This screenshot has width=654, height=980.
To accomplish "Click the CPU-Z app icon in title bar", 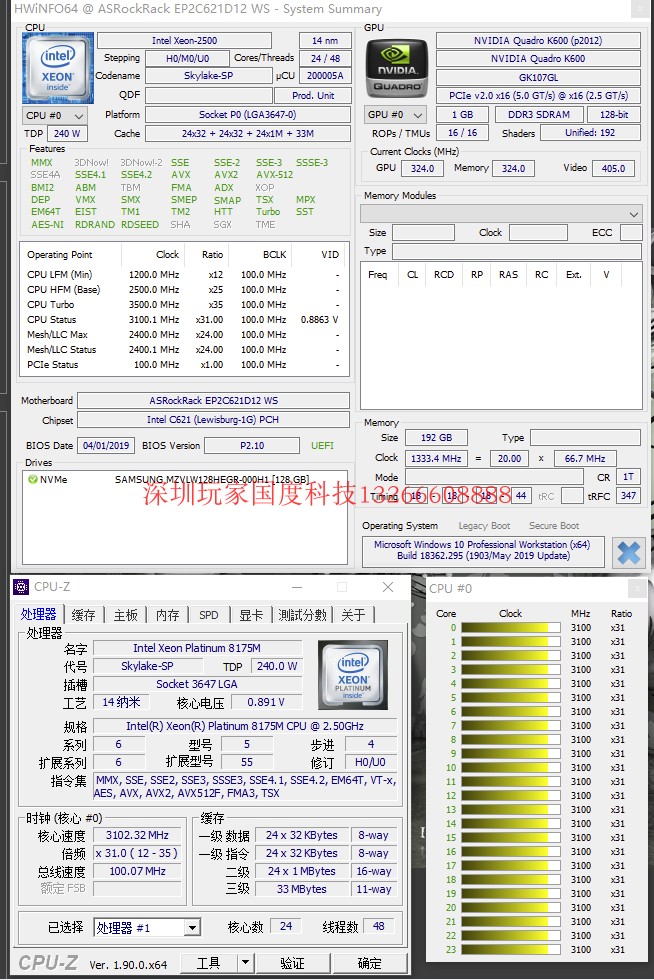I will click(x=21, y=587).
